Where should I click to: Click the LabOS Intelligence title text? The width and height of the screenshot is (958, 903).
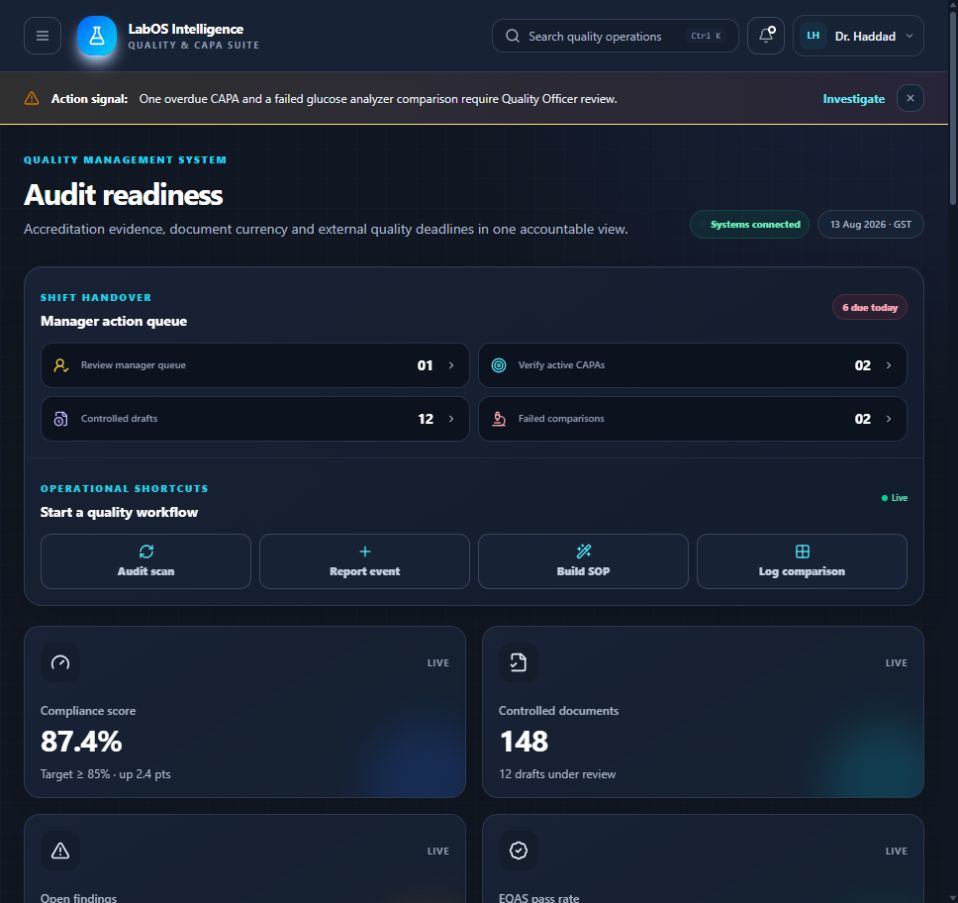click(x=186, y=29)
